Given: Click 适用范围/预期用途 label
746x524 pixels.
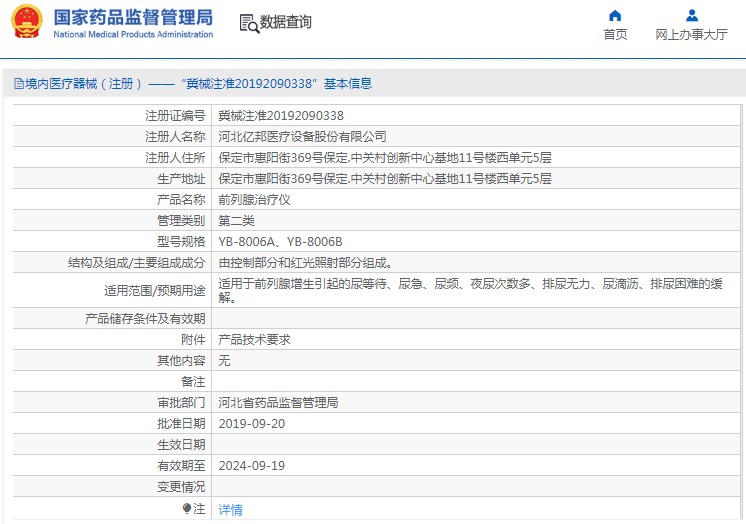Looking at the screenshot, I should tap(155, 290).
